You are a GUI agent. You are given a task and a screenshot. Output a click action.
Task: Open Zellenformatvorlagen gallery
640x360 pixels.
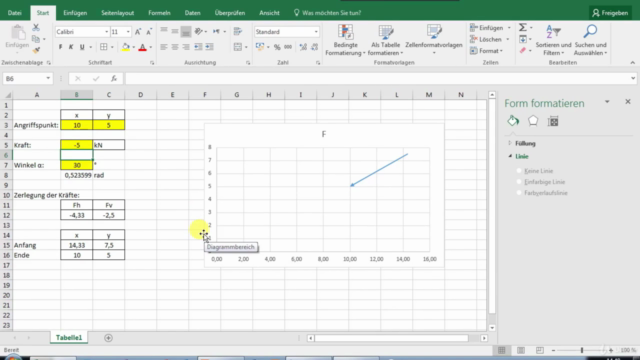[x=433, y=40]
